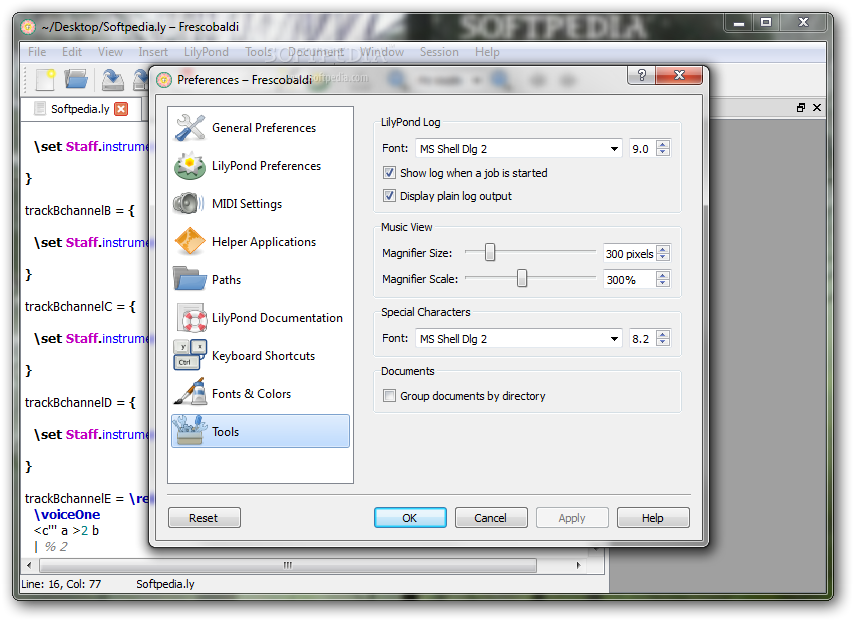Open MIDI Settings speaker icon
This screenshot has height=621, width=854.
point(188,204)
